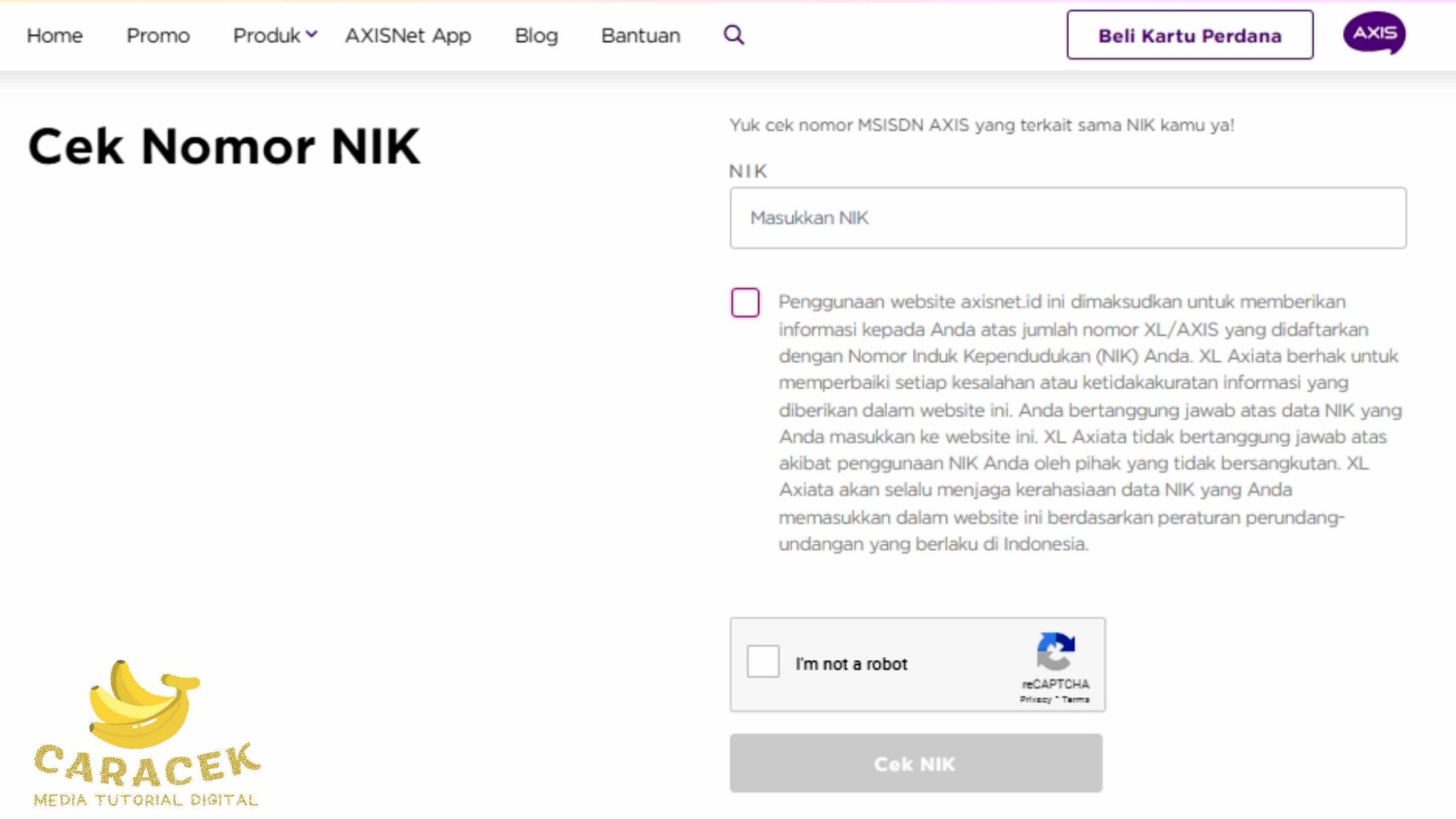
Task: Open the Blog menu link
Action: tap(536, 36)
